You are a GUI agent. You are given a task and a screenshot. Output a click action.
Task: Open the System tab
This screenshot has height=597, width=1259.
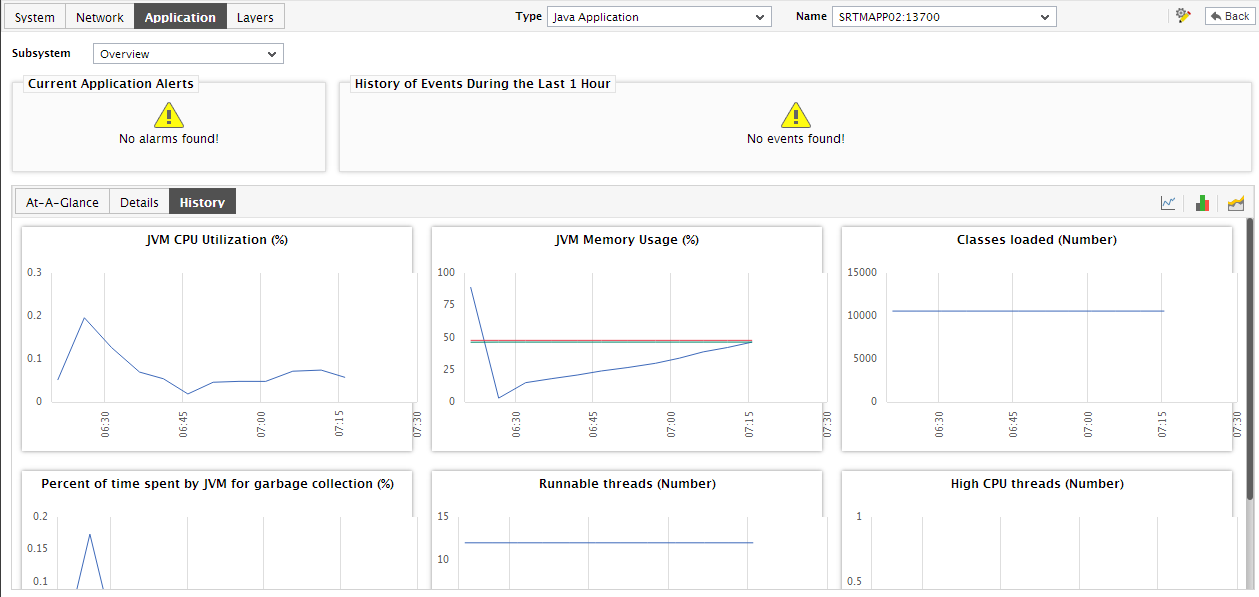35,17
